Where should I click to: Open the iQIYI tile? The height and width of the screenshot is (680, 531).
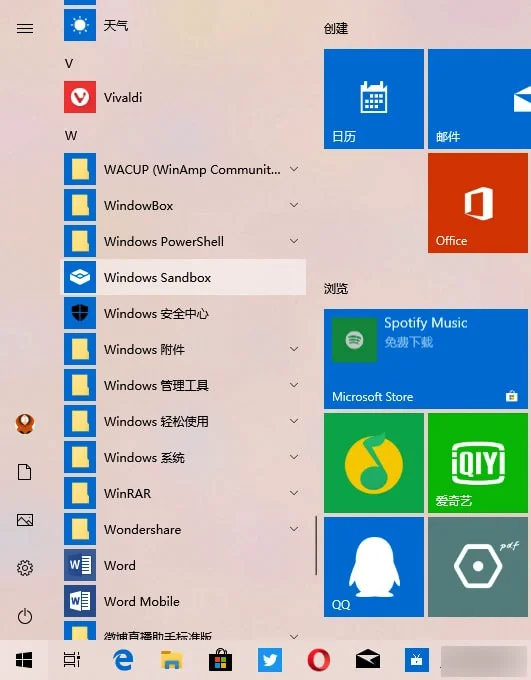pos(478,463)
